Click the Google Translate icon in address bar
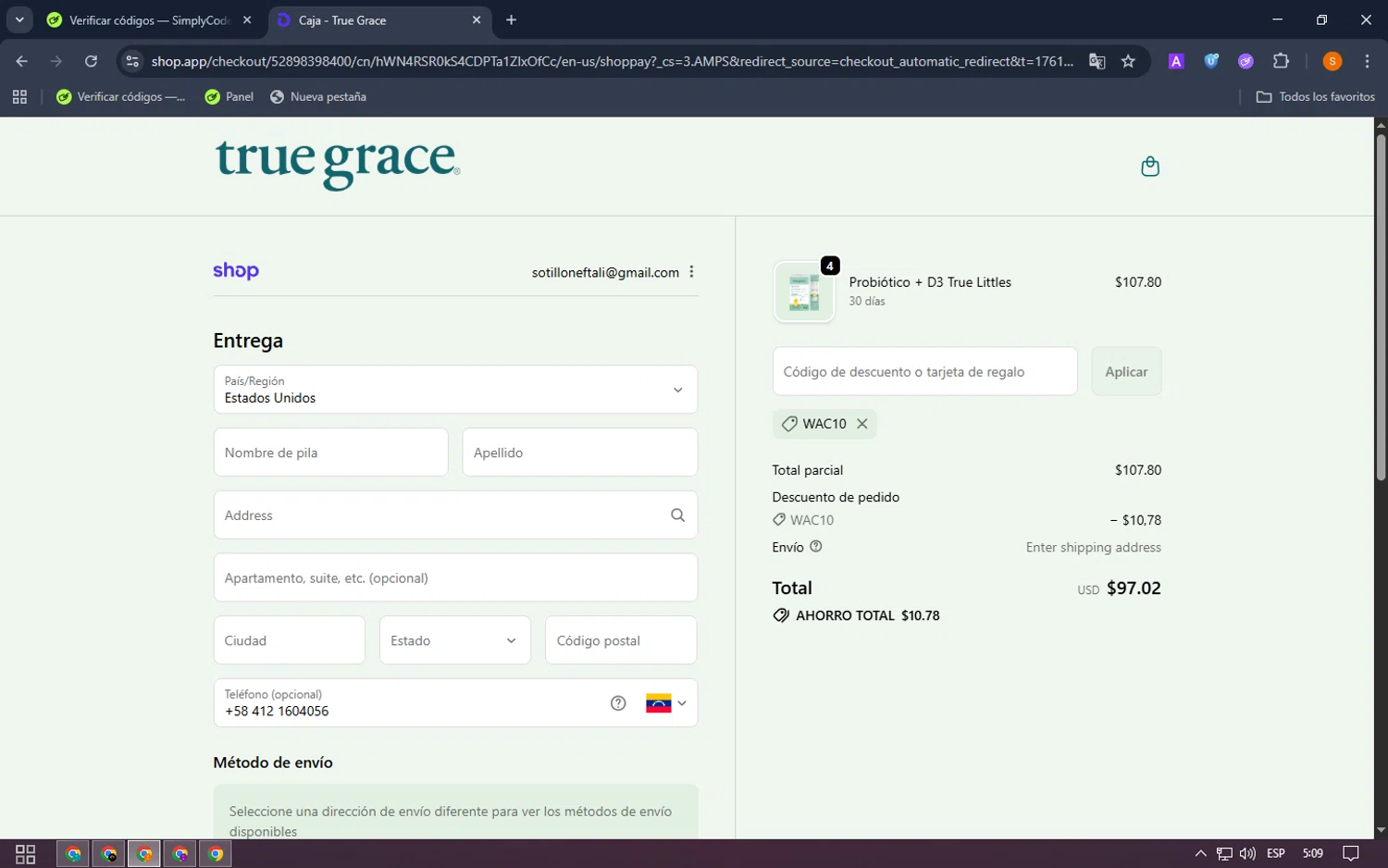This screenshot has width=1388, height=868. tap(1097, 61)
